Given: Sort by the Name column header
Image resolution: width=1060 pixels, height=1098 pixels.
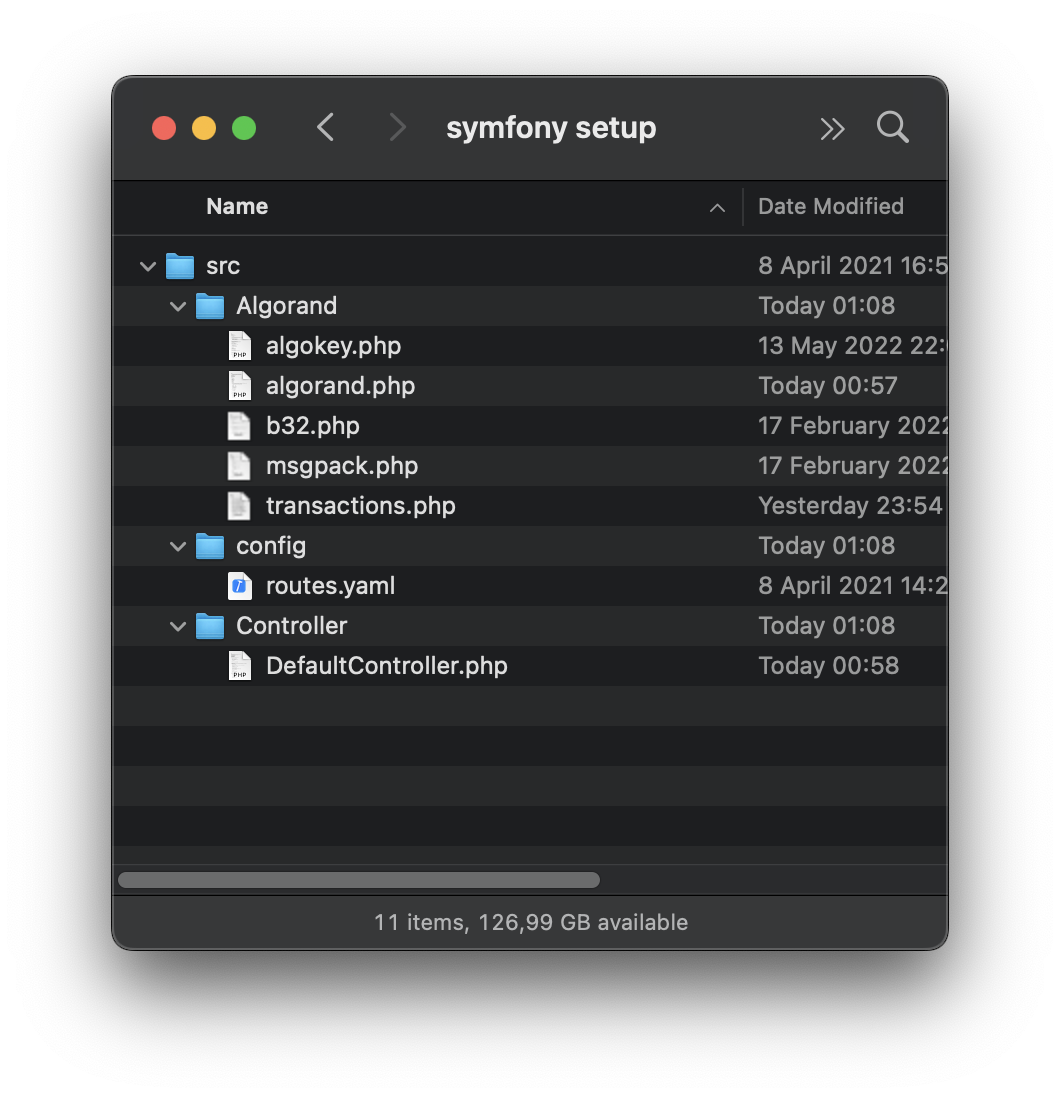Looking at the screenshot, I should (x=237, y=207).
